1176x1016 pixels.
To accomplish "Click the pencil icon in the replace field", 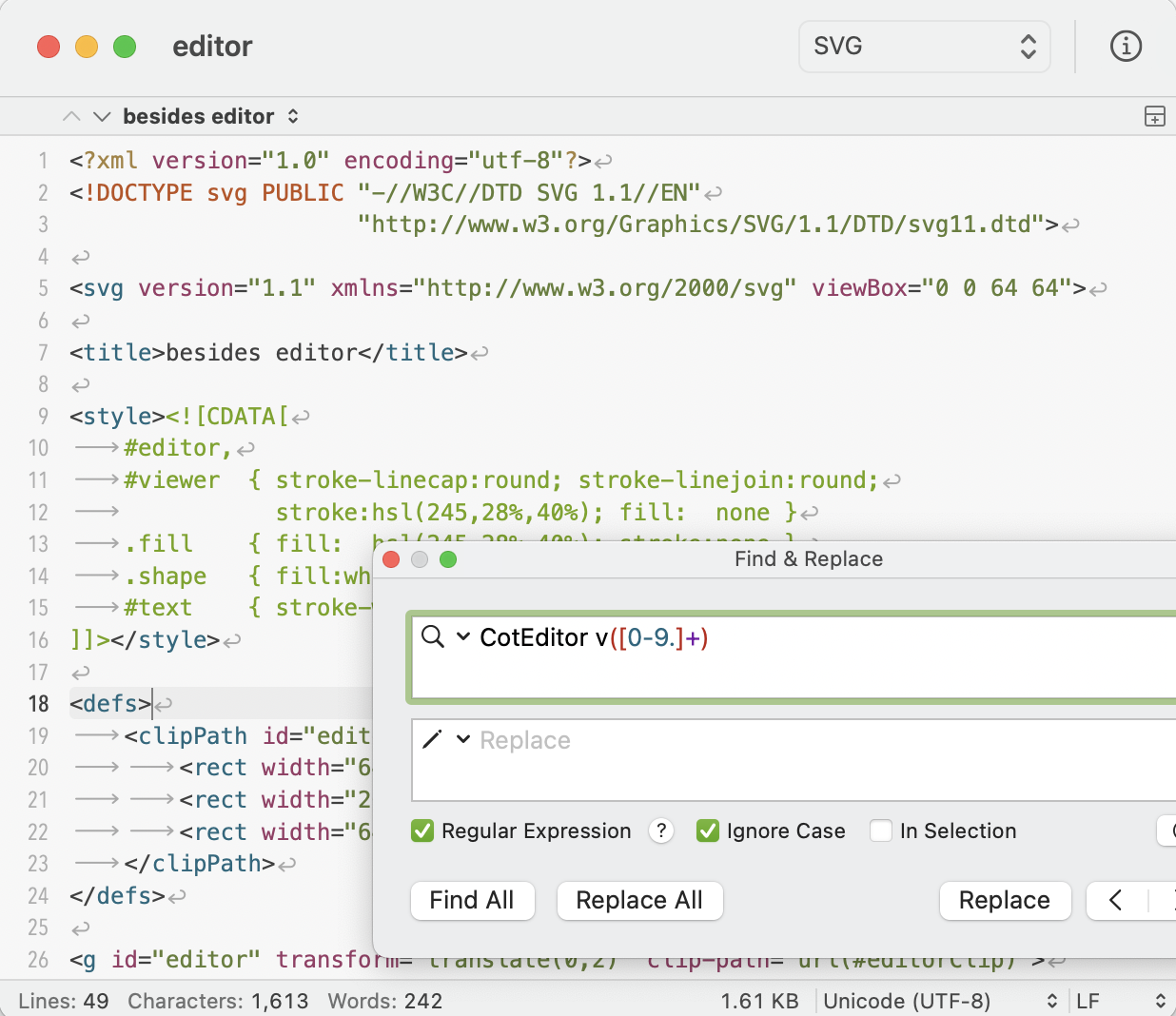I will (430, 740).
